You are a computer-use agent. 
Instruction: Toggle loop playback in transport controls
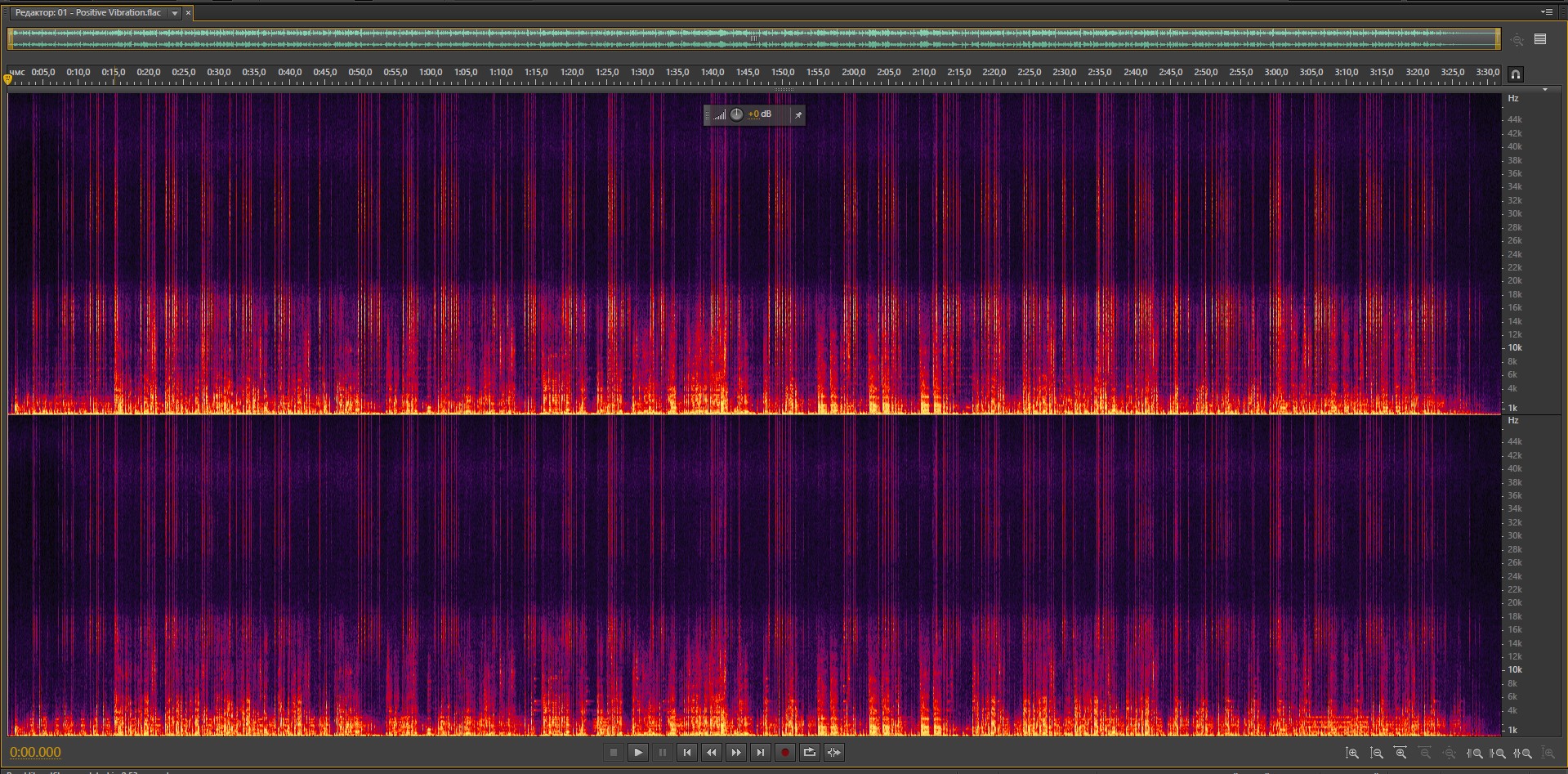point(810,753)
